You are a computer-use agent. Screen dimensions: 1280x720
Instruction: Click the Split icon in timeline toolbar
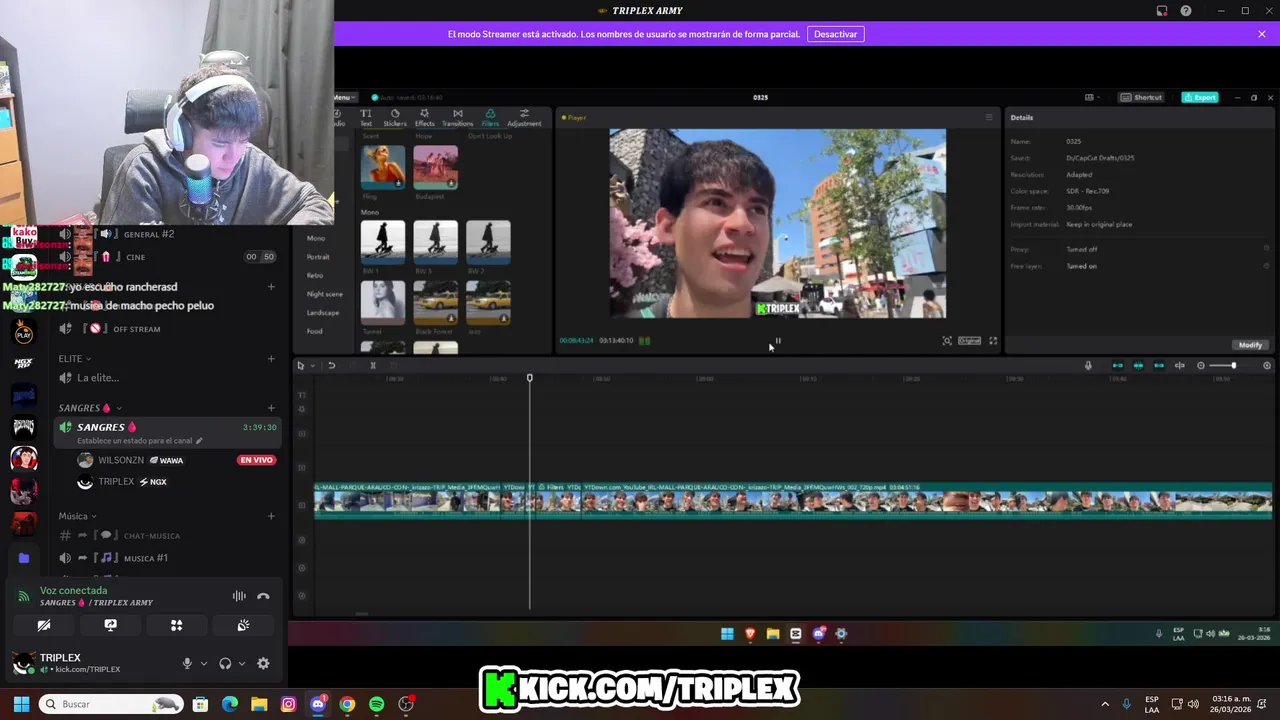point(373,365)
